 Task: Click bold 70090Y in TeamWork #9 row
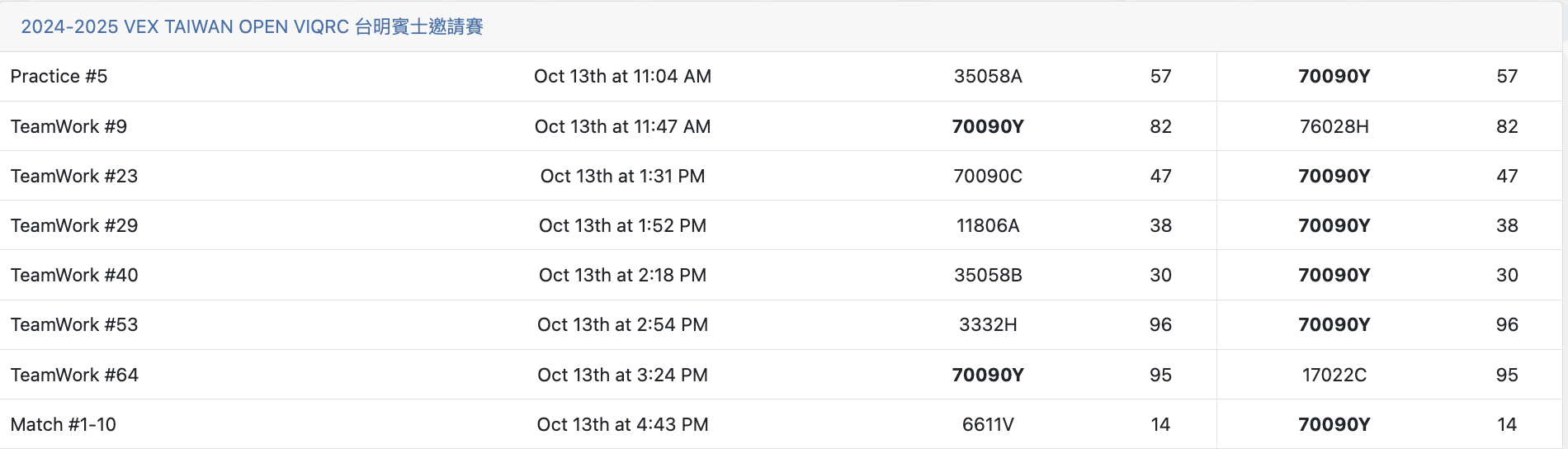click(988, 126)
